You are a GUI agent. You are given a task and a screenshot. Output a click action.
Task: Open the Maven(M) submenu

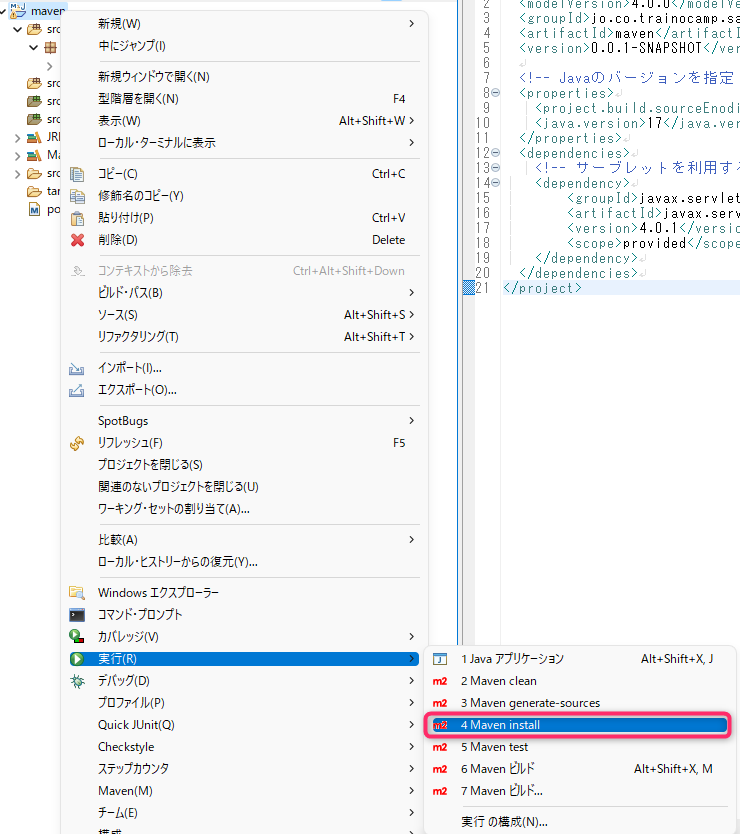pyautogui.click(x=245, y=791)
